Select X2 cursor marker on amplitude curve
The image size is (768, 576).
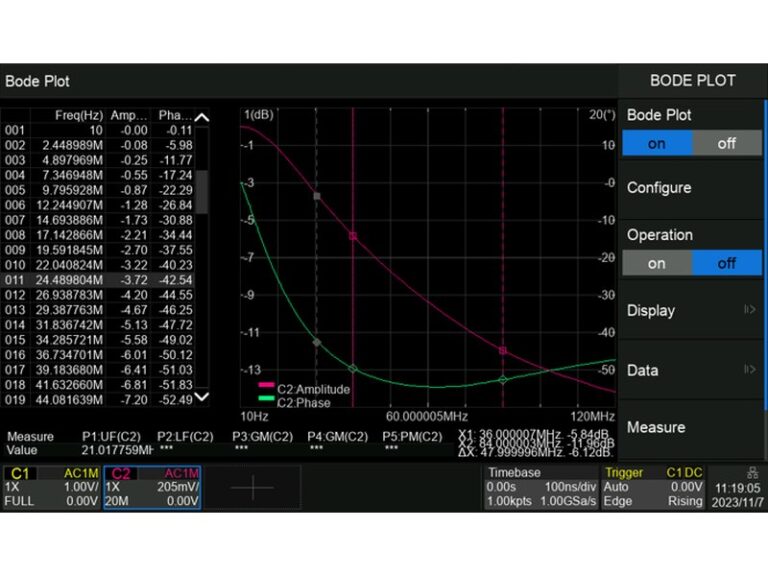coord(503,351)
